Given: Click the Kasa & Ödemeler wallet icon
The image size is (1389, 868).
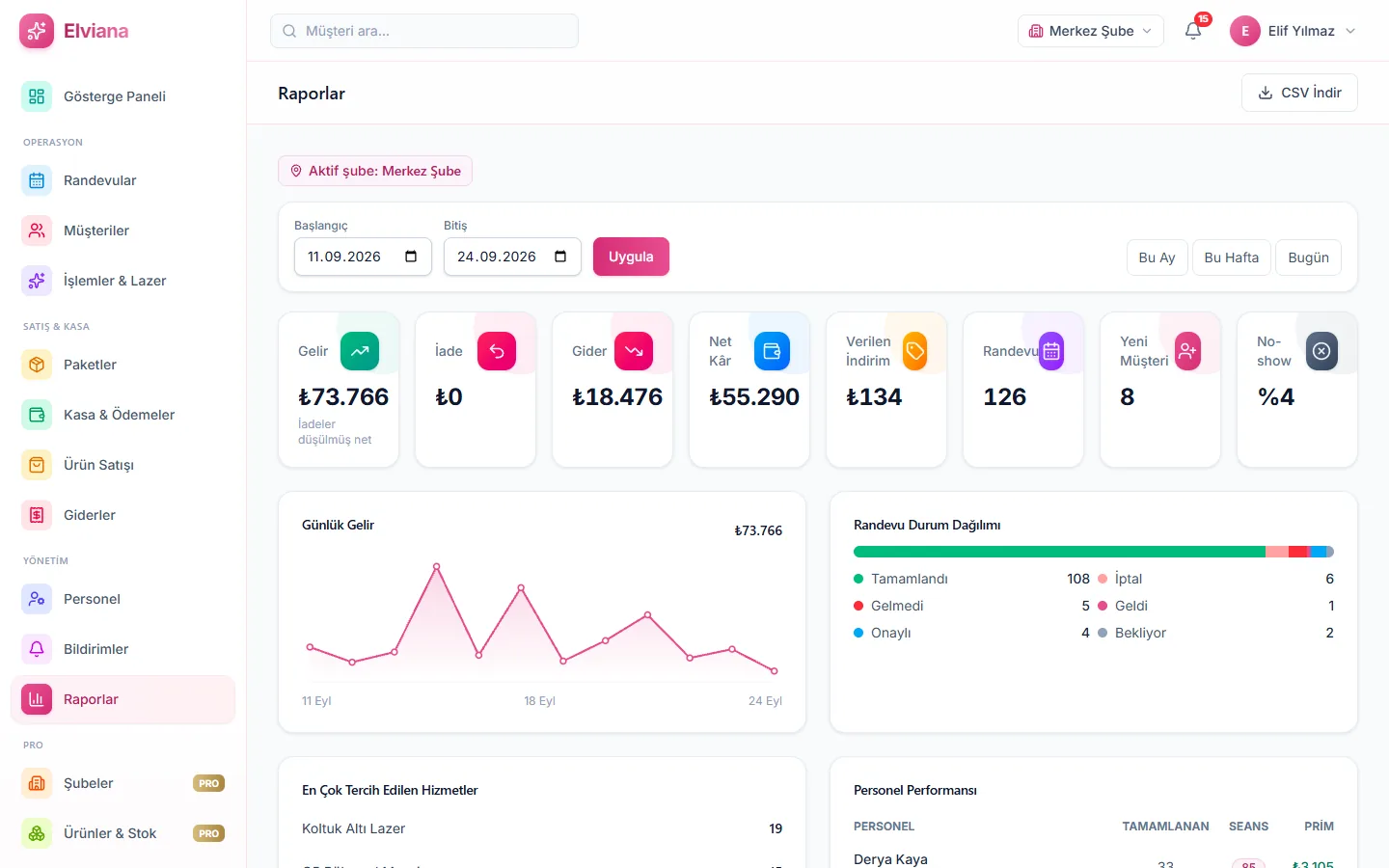Looking at the screenshot, I should [37, 415].
